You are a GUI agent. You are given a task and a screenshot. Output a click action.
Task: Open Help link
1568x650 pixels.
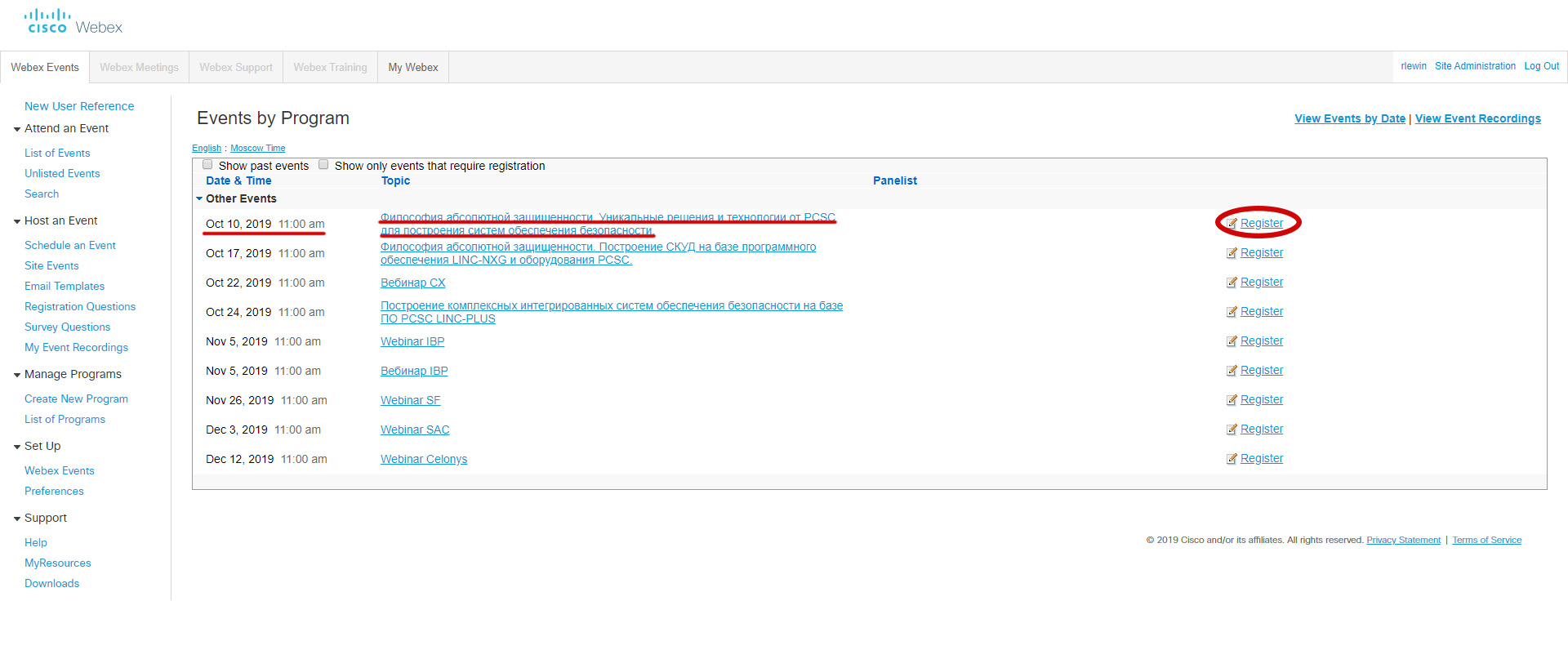(x=36, y=542)
